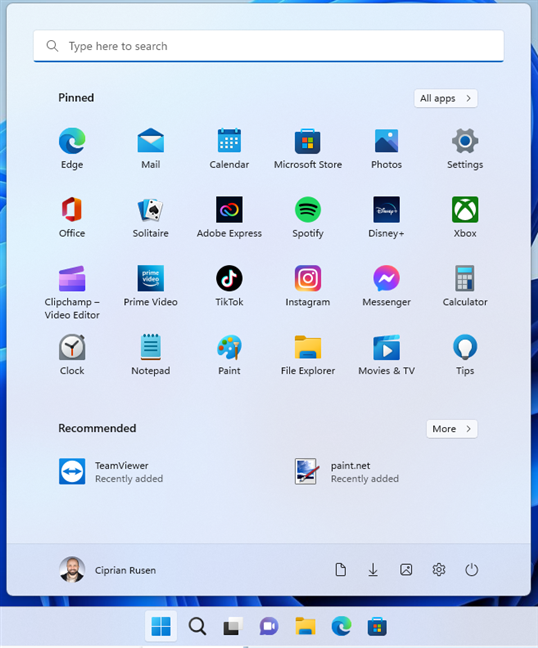This screenshot has width=538, height=648.
Task: Launch the Mail app
Action: pyautogui.click(x=150, y=149)
